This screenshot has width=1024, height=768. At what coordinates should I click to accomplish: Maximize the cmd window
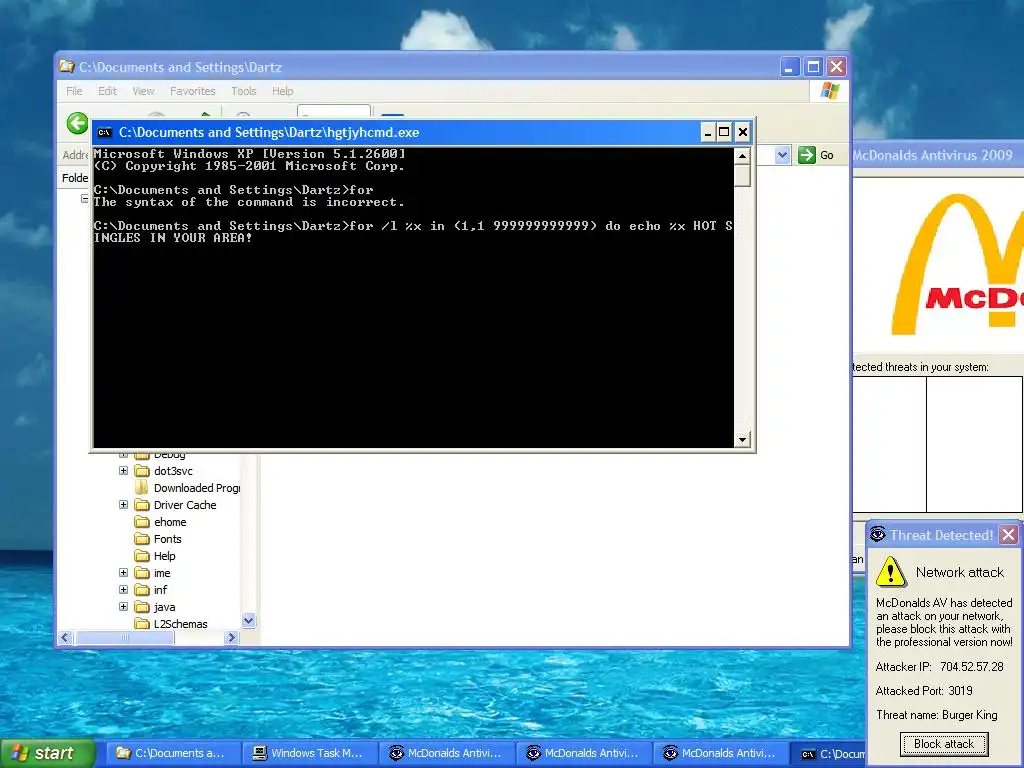[724, 133]
